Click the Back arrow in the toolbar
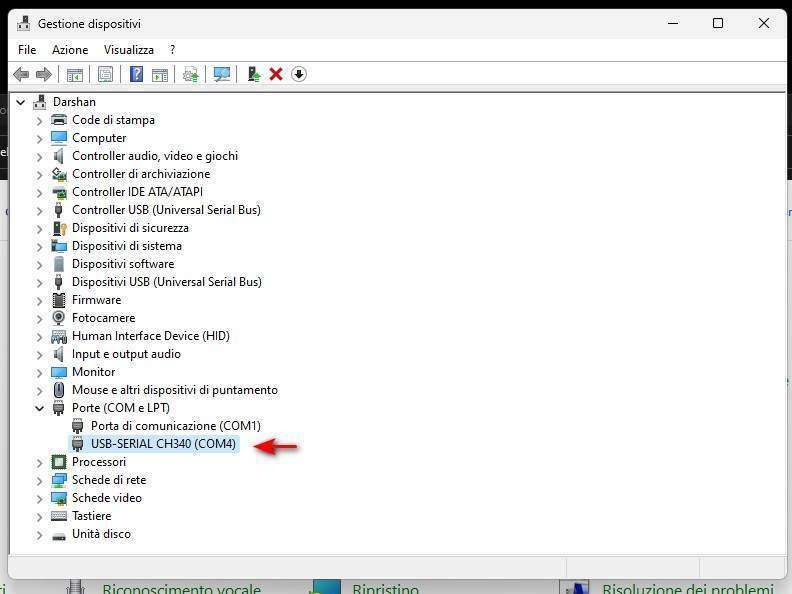 pos(21,74)
